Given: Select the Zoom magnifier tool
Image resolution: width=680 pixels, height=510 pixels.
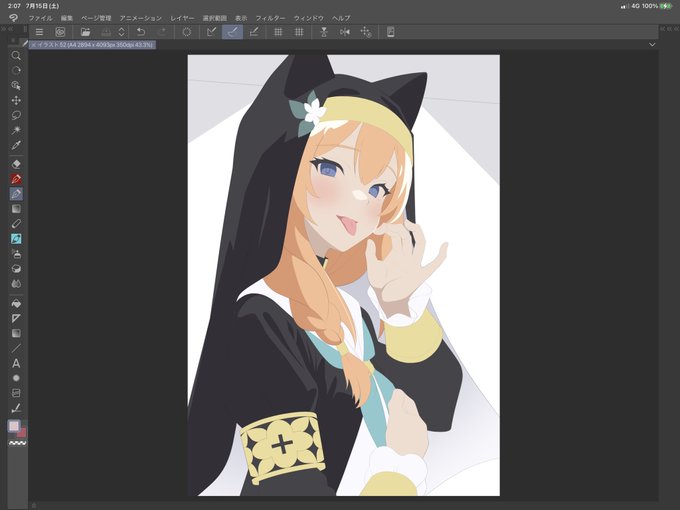Looking at the screenshot, I should coord(16,56).
